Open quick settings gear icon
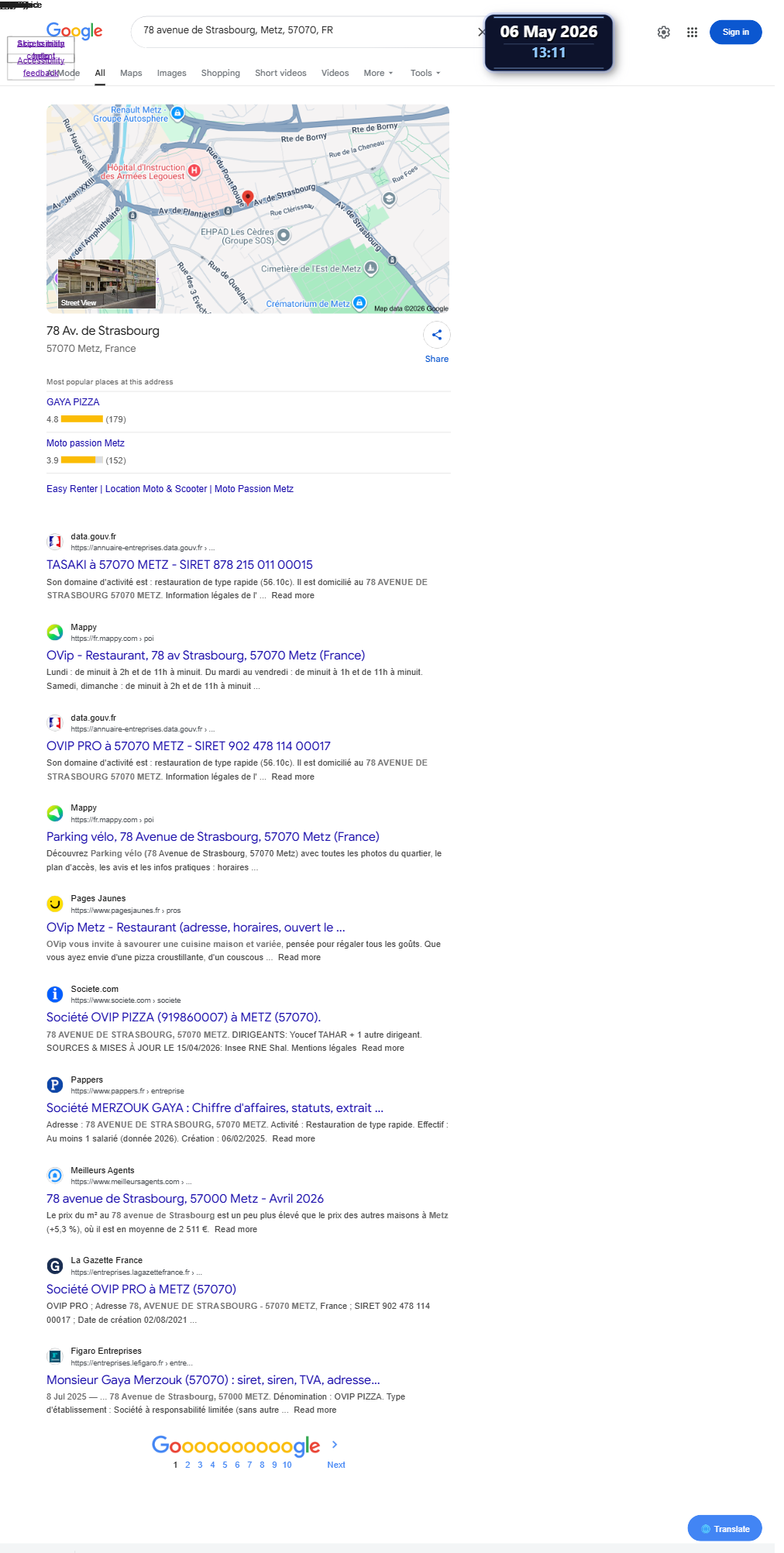The height and width of the screenshot is (1553, 784). click(664, 32)
